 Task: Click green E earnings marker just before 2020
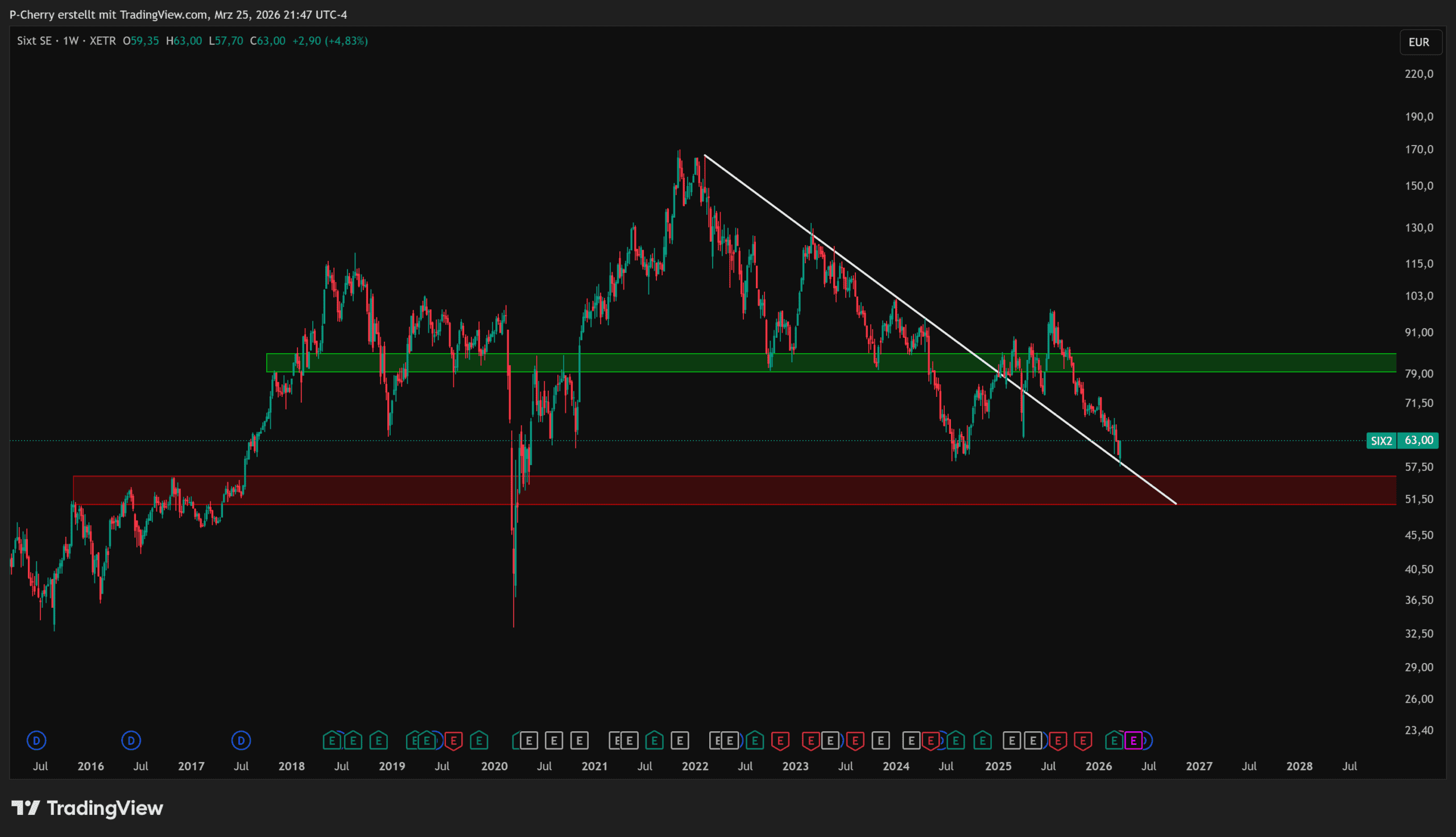coord(479,740)
